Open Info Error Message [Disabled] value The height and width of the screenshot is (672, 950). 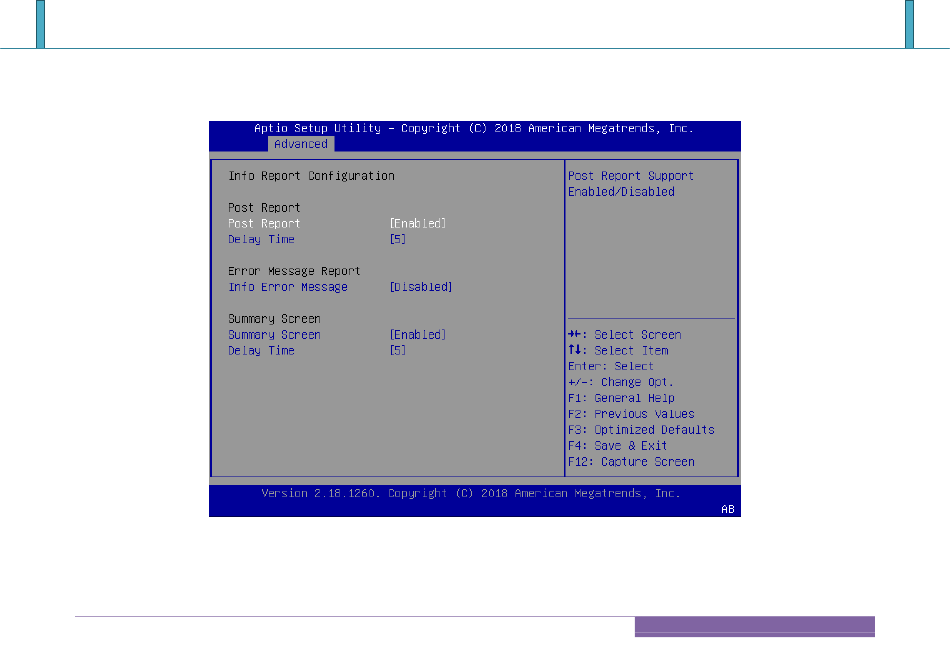pyautogui.click(x=420, y=287)
